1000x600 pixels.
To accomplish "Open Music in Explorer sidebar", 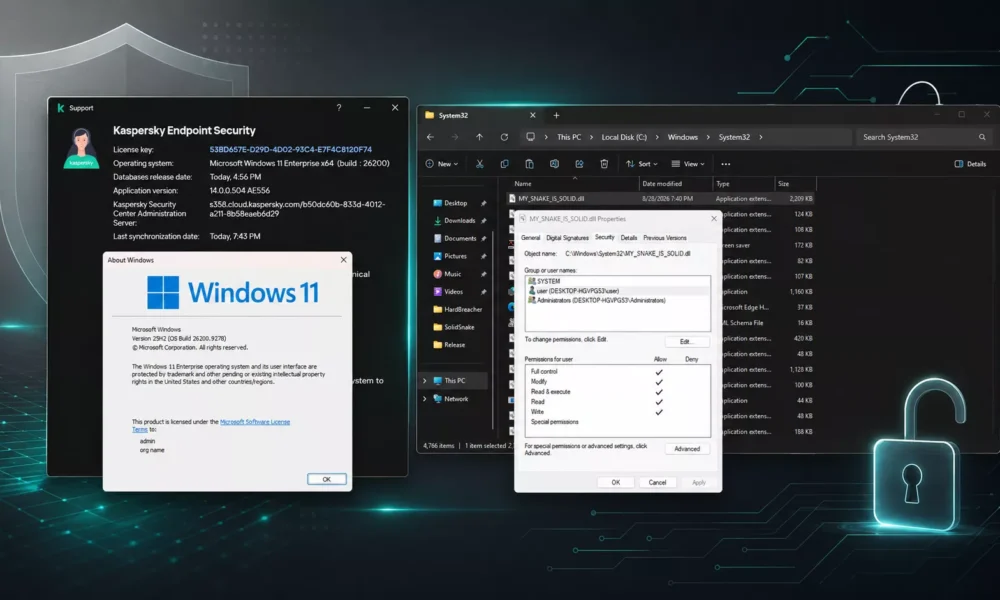I will coord(447,274).
